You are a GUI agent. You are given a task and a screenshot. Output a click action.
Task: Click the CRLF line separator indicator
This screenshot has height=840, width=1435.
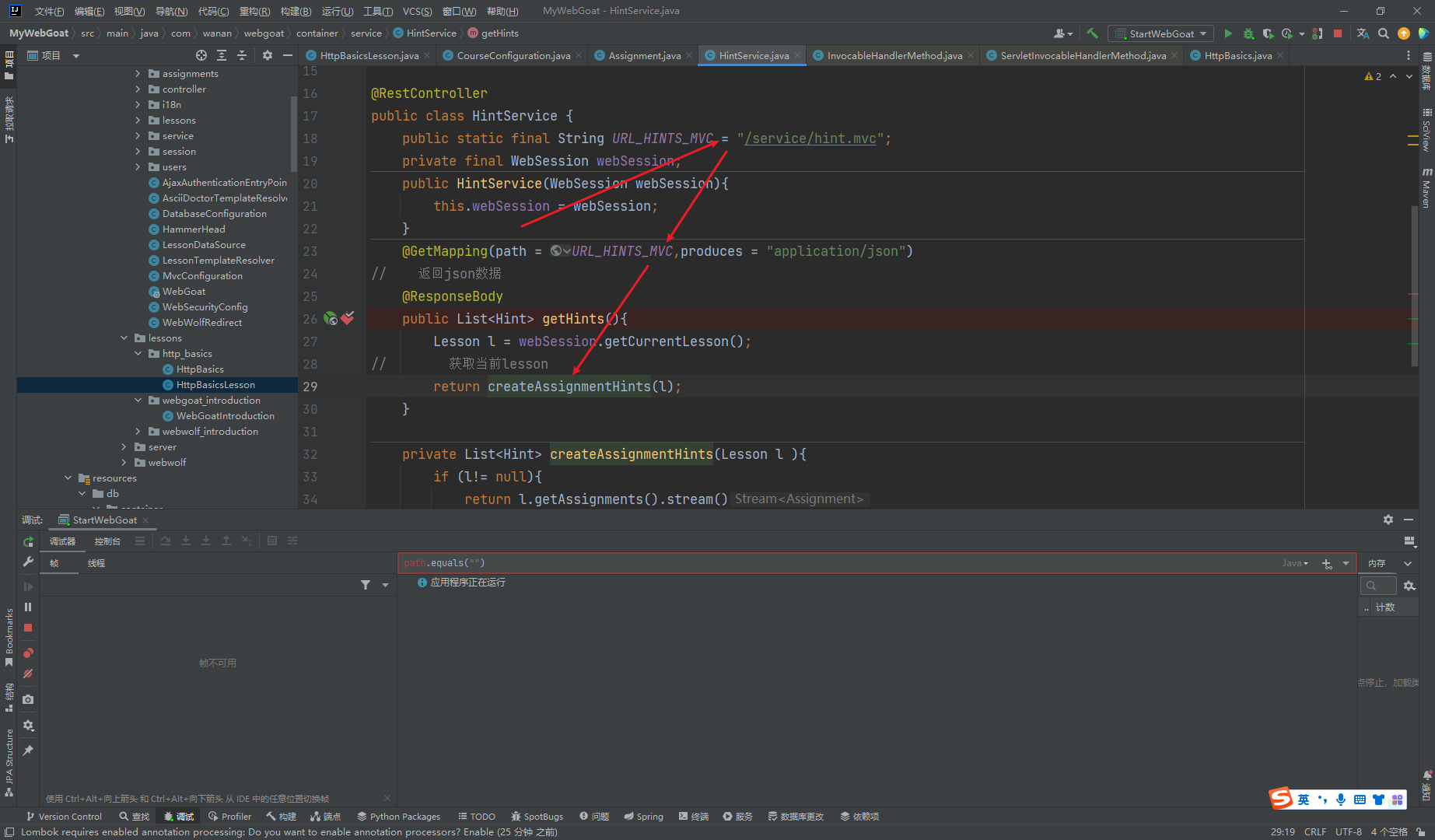tap(1315, 831)
